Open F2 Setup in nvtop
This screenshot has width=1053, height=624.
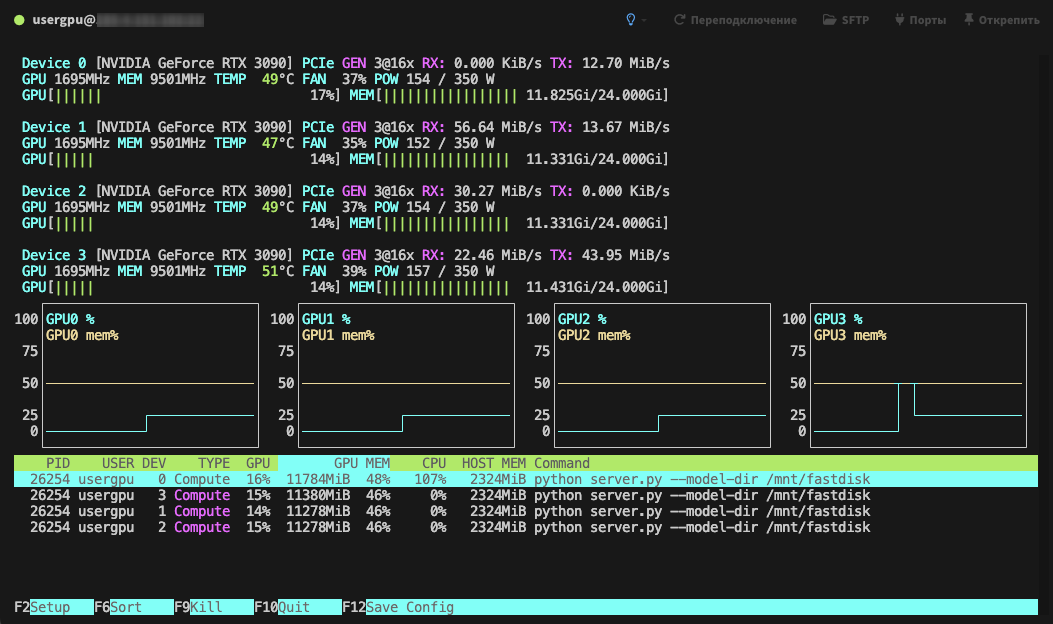tap(54, 607)
